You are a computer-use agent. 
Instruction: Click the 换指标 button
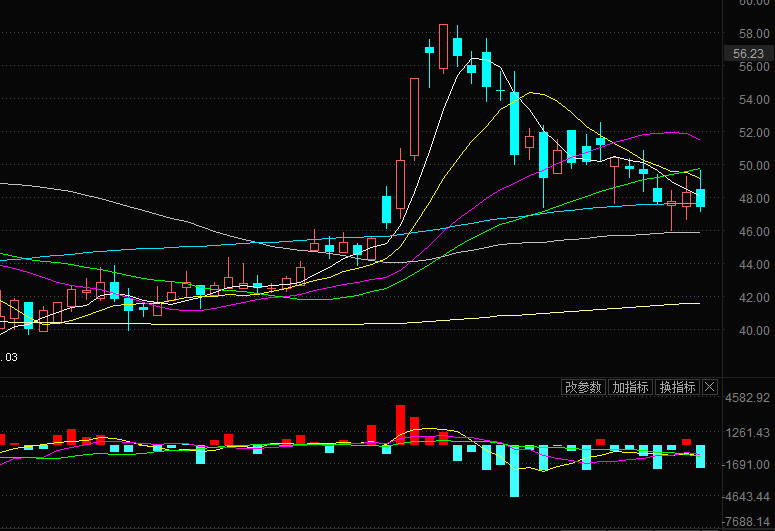678,387
